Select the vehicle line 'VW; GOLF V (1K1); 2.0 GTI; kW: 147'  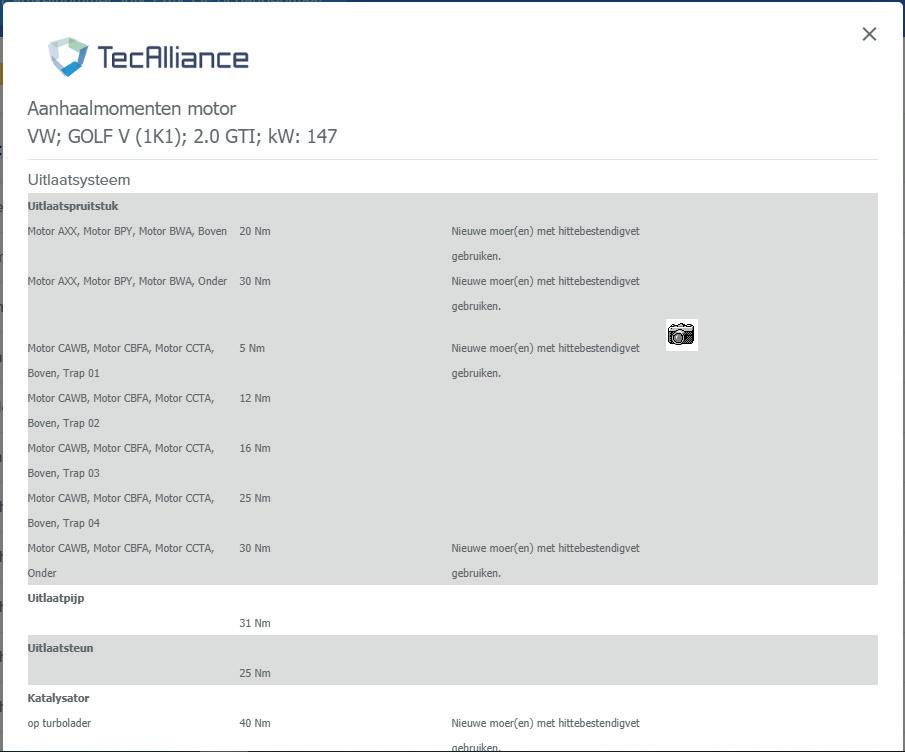pyautogui.click(x=182, y=137)
